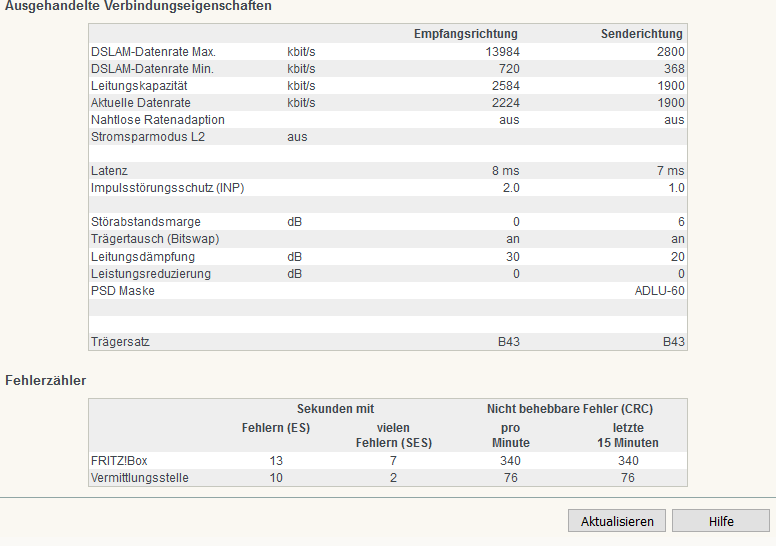Click the Fehlerzähler heading
776x546 pixels.
point(46,381)
